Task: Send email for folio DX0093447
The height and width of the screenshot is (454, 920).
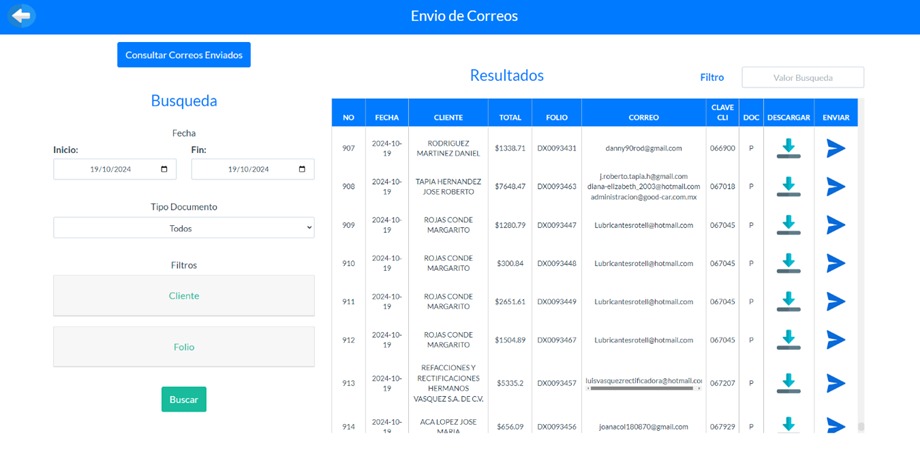Action: click(x=836, y=225)
